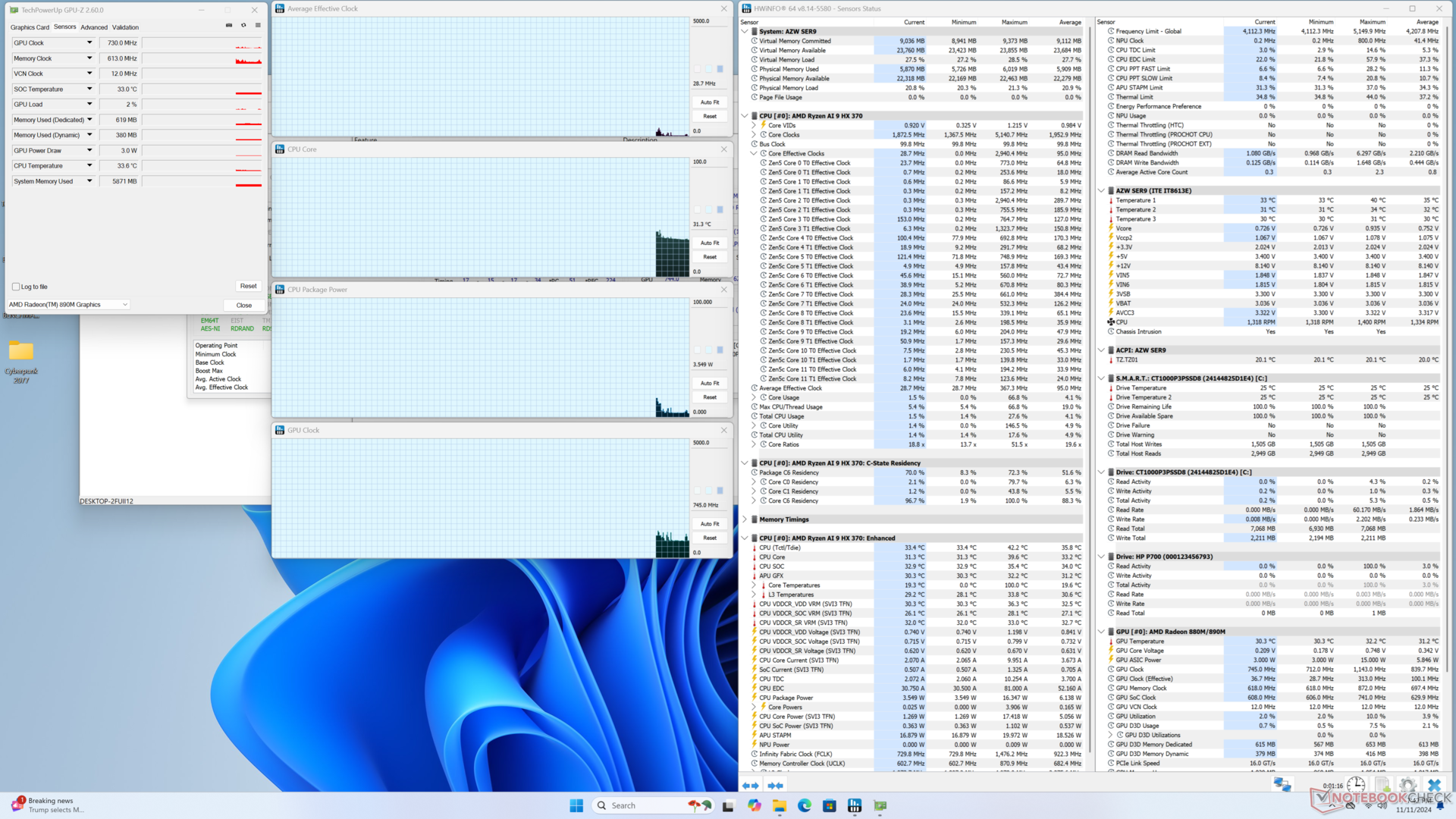Click HWiNFO expand columns arrows icon

(750, 786)
